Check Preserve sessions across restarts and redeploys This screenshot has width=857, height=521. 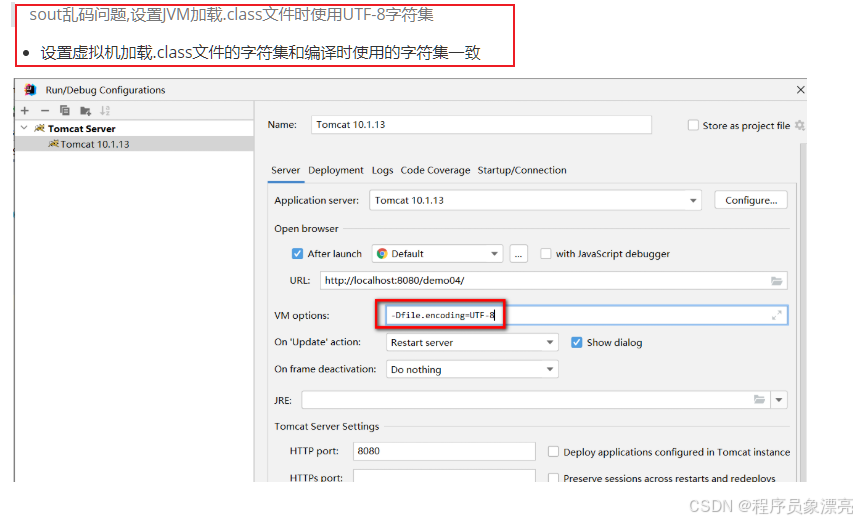(553, 478)
